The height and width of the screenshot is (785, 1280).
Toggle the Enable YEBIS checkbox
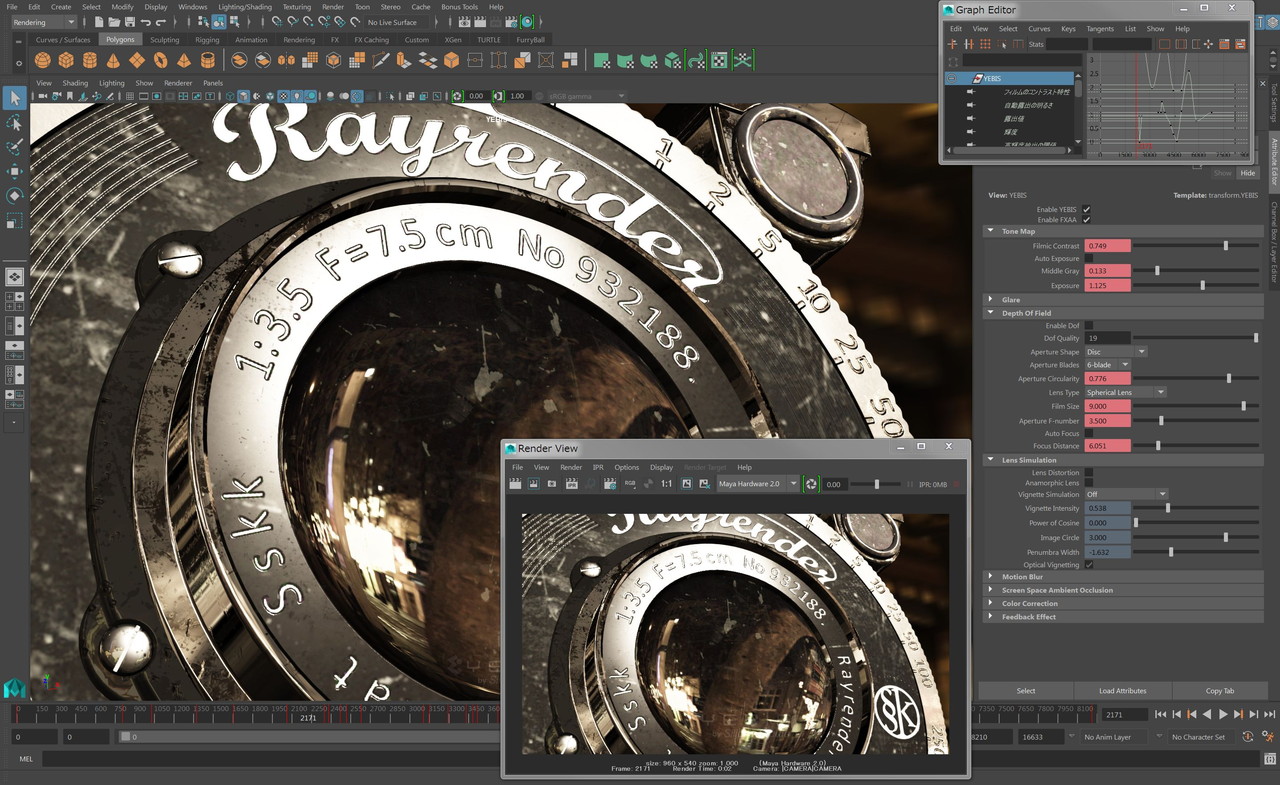(1087, 209)
